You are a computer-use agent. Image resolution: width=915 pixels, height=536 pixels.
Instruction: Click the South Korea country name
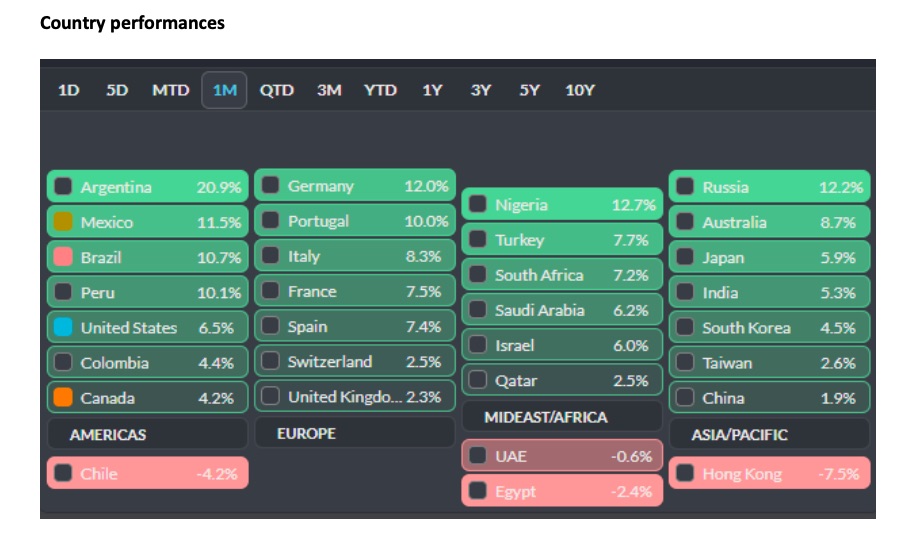[x=746, y=328]
